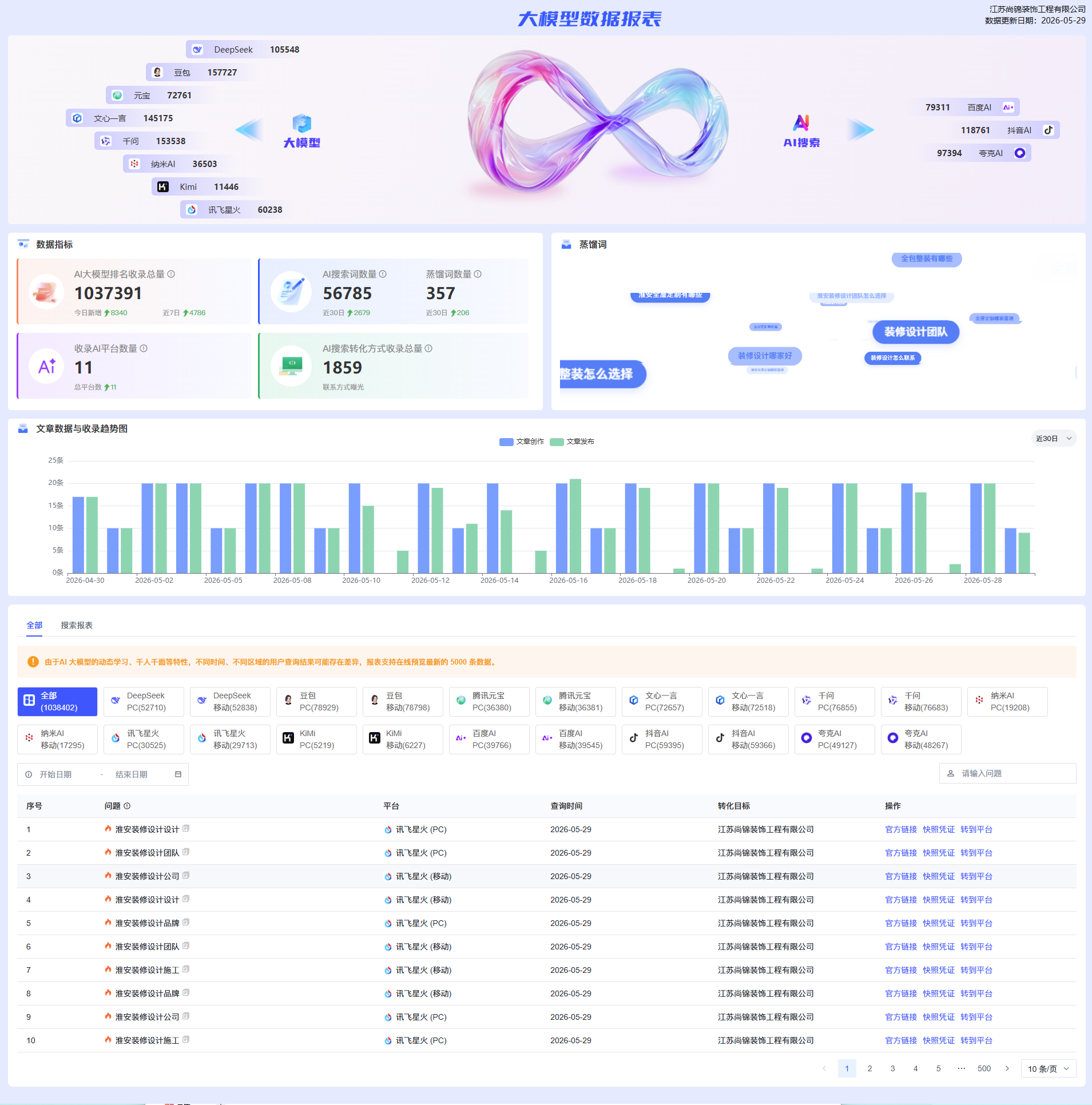Filter by 讯飞星火 PC(30525)
Image resolution: width=1092 pixels, height=1105 pixels.
[144, 740]
